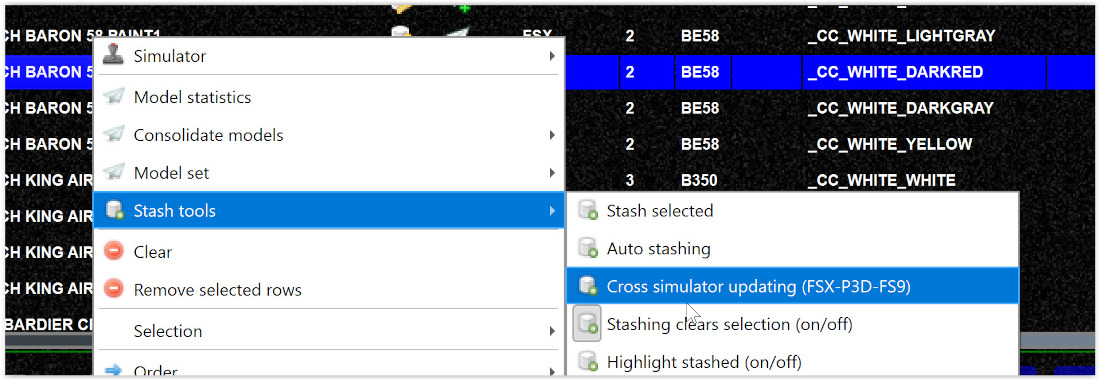Screen dimensions: 1100x380
Task: Click the database icon beside Auto stashing
Action: (587, 248)
